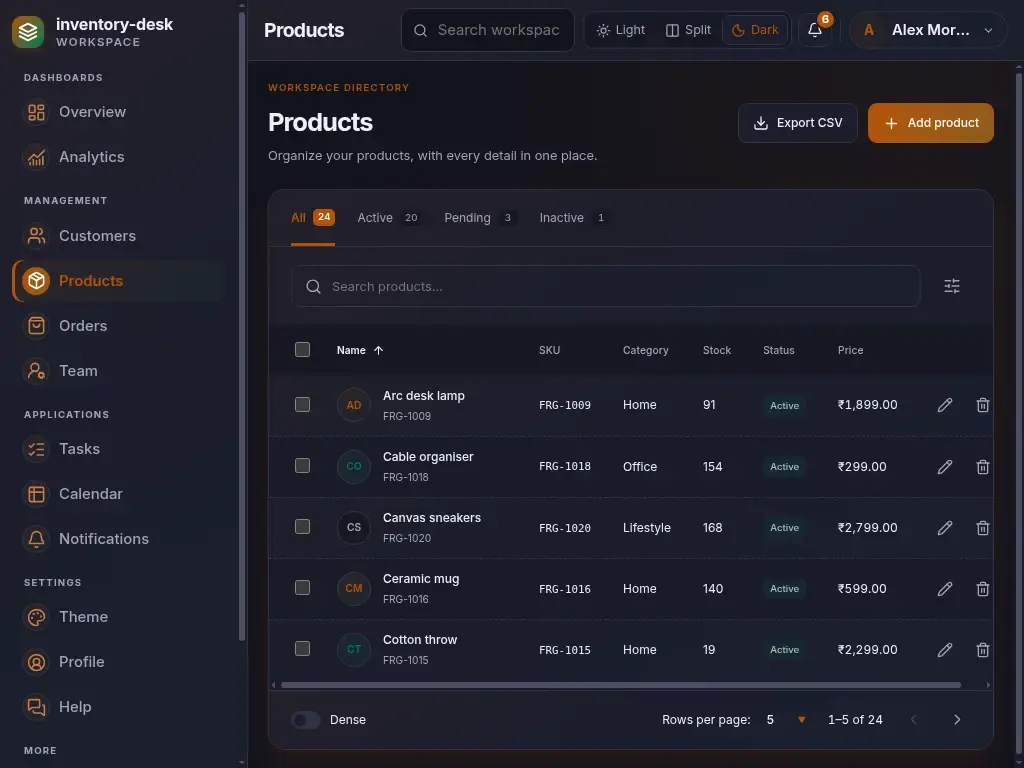Click the CM avatar for Ceramic mug

point(354,588)
